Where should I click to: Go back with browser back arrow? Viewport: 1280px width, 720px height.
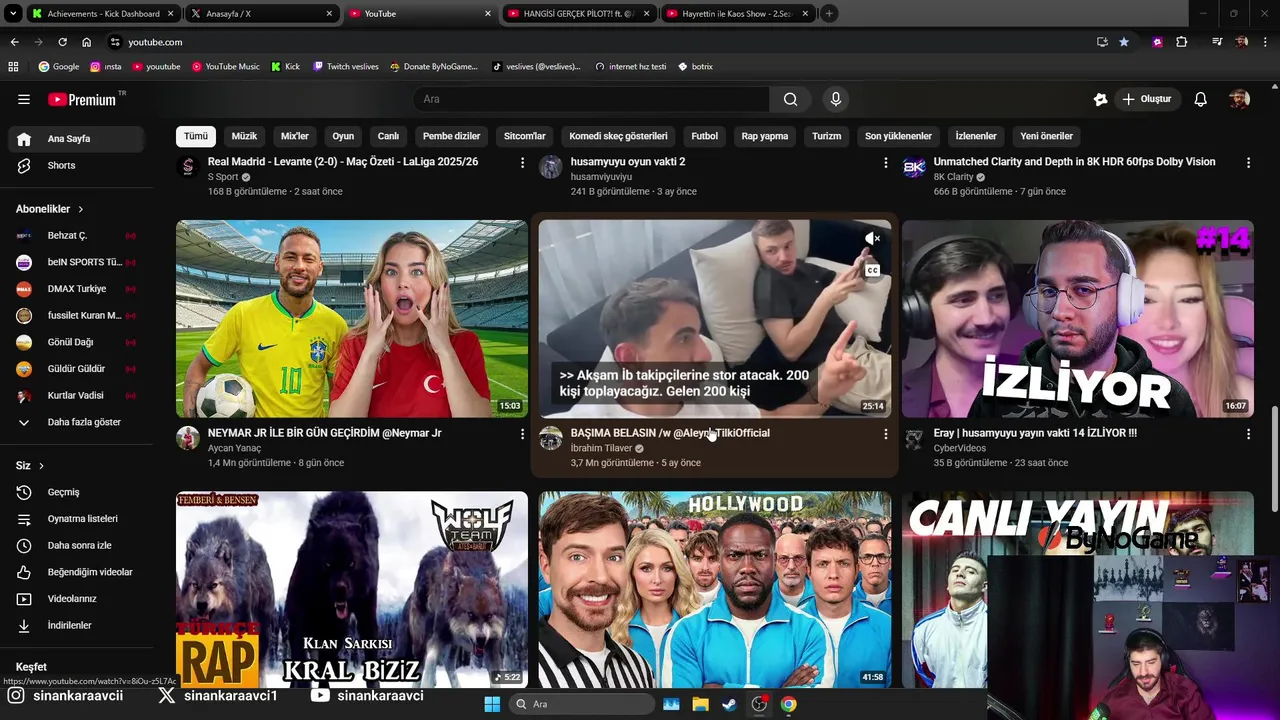(x=14, y=42)
